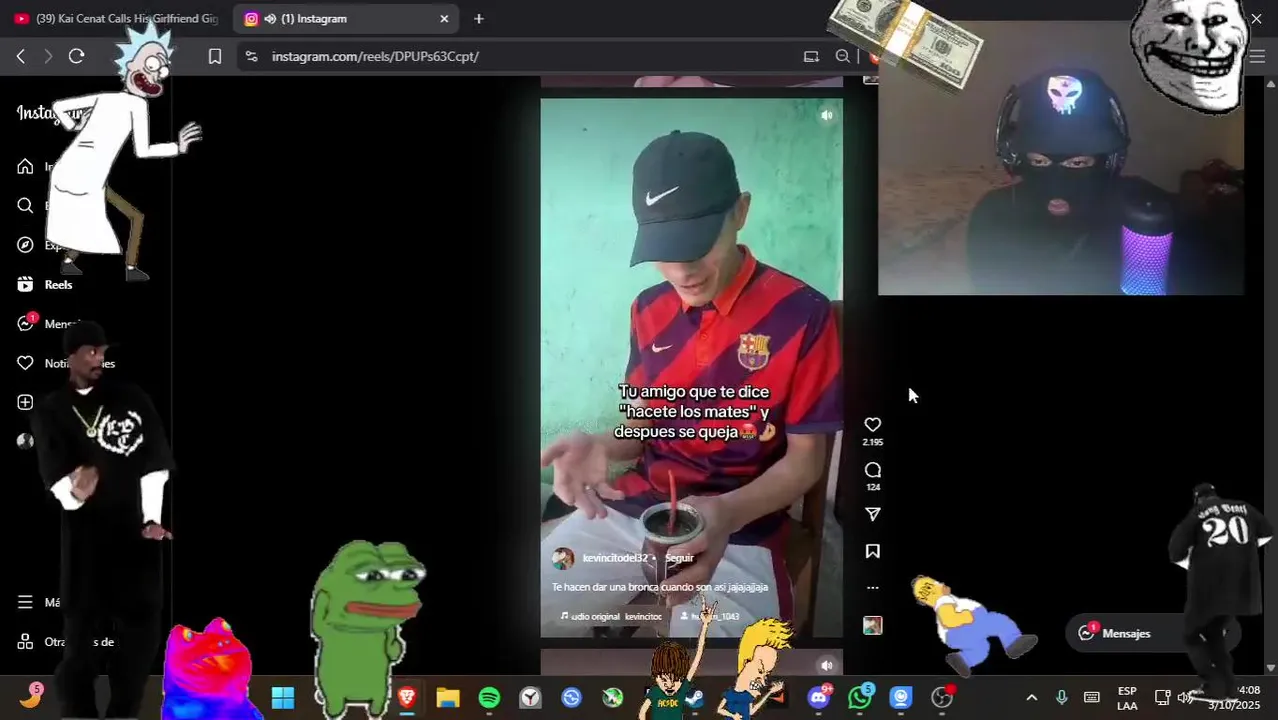Viewport: 1278px width, 720px height.
Task: Reload the Instagram page
Action: tap(76, 56)
